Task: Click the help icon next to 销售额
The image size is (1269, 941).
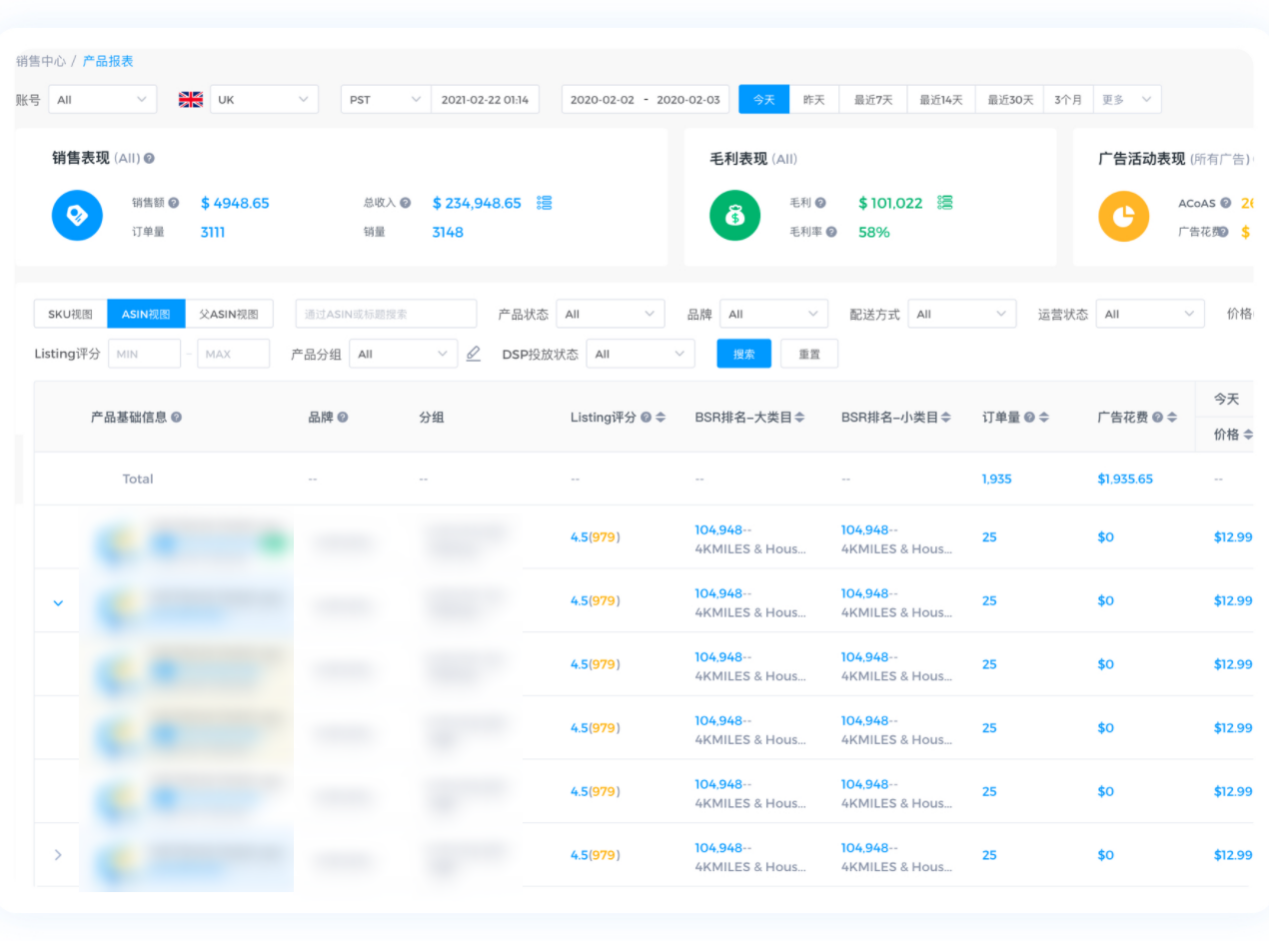Action: pyautogui.click(x=174, y=203)
